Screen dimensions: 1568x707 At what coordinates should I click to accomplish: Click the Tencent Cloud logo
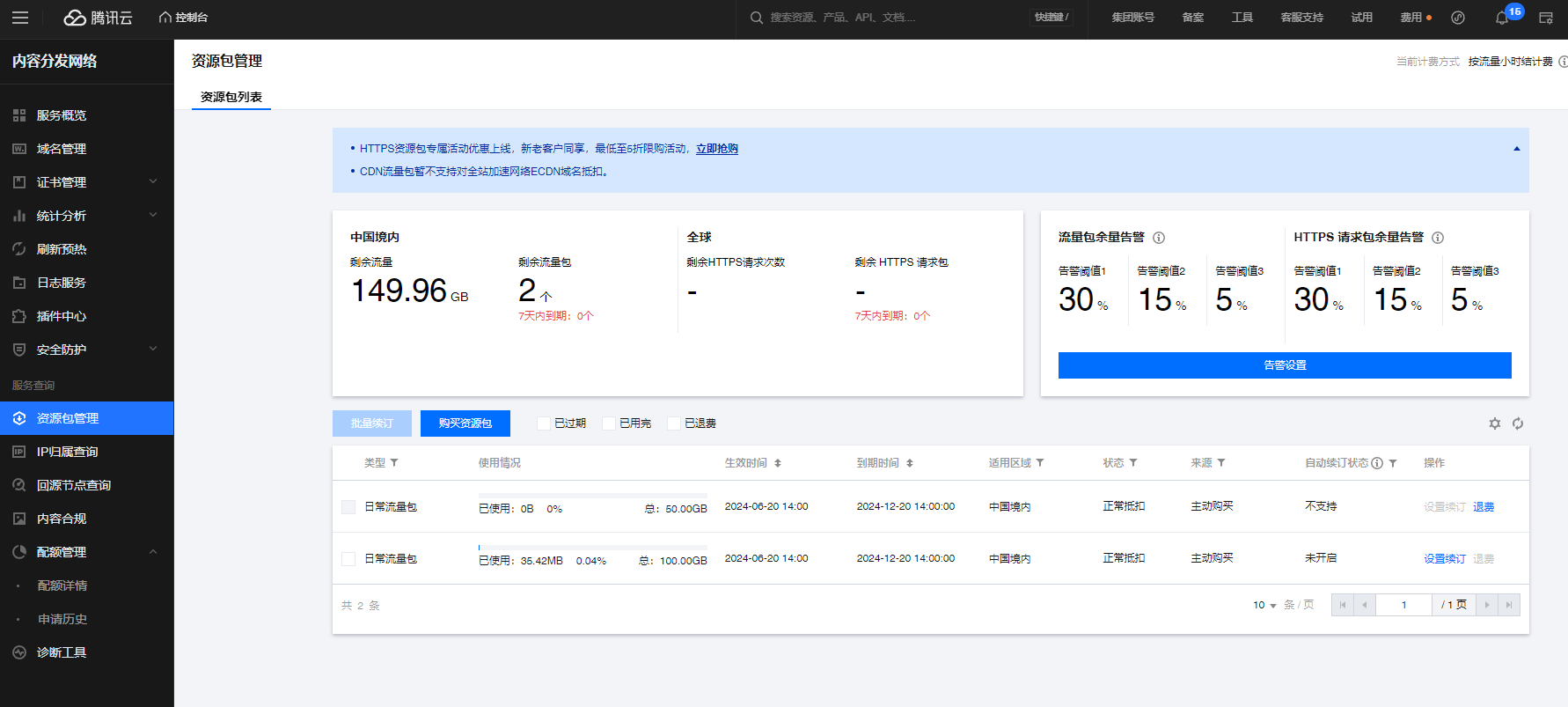click(99, 18)
